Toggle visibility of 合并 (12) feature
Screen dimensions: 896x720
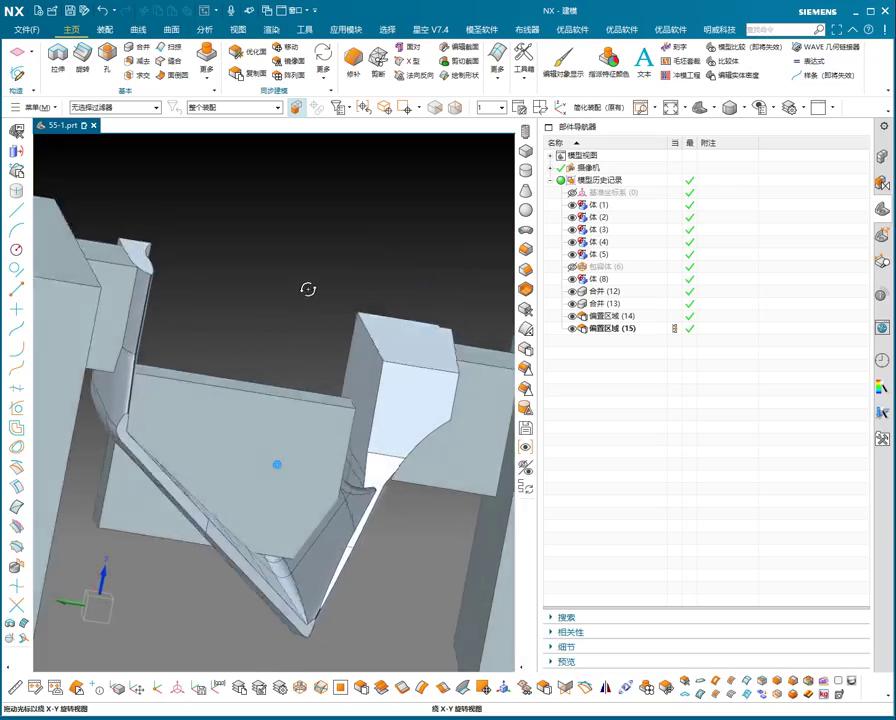point(573,291)
